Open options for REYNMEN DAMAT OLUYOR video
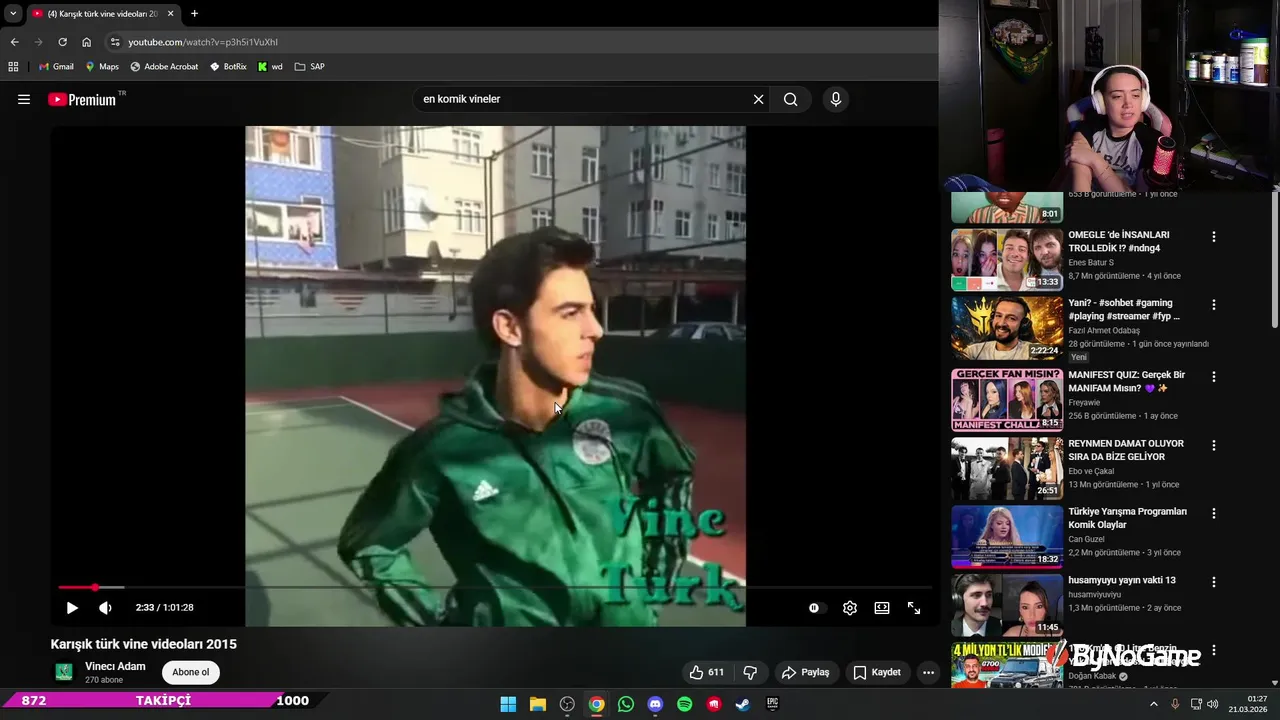Image resolution: width=1280 pixels, height=720 pixels. 1214,445
